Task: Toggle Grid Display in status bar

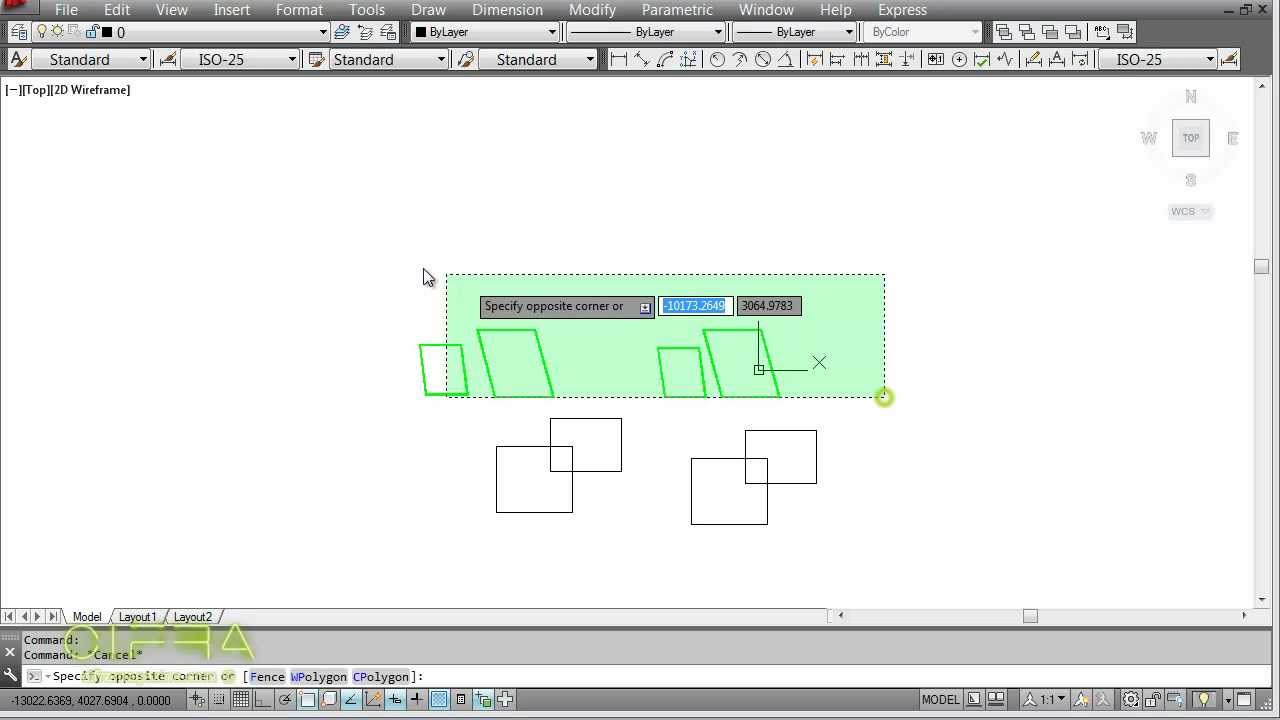Action: [x=241, y=700]
